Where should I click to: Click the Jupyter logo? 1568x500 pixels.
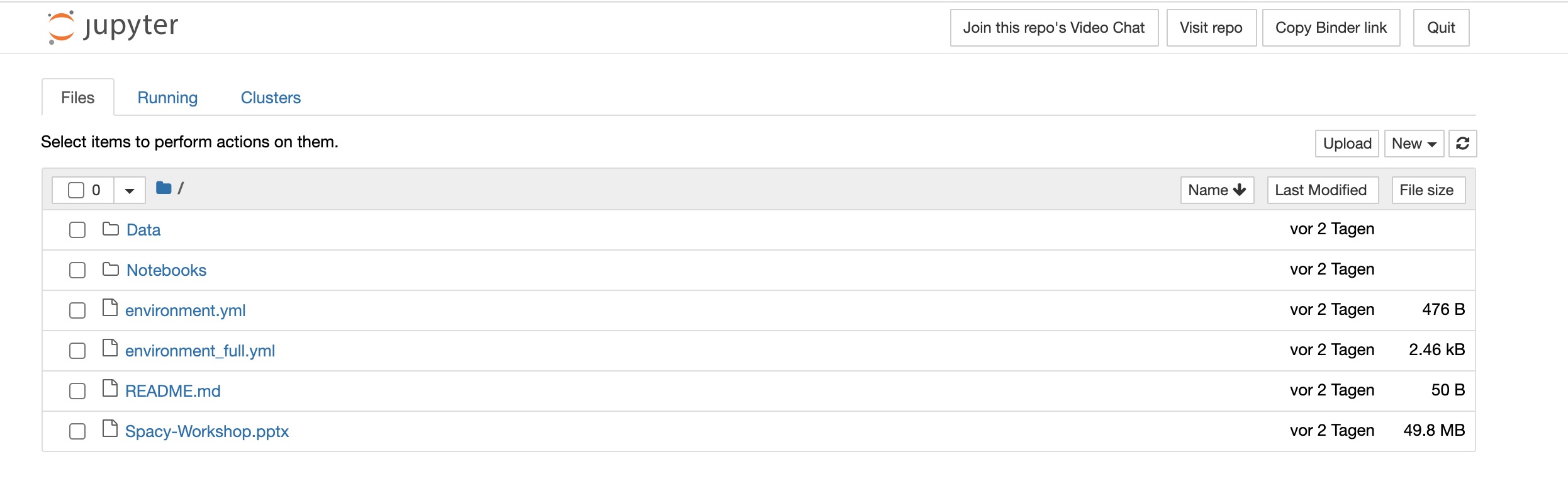[113, 27]
